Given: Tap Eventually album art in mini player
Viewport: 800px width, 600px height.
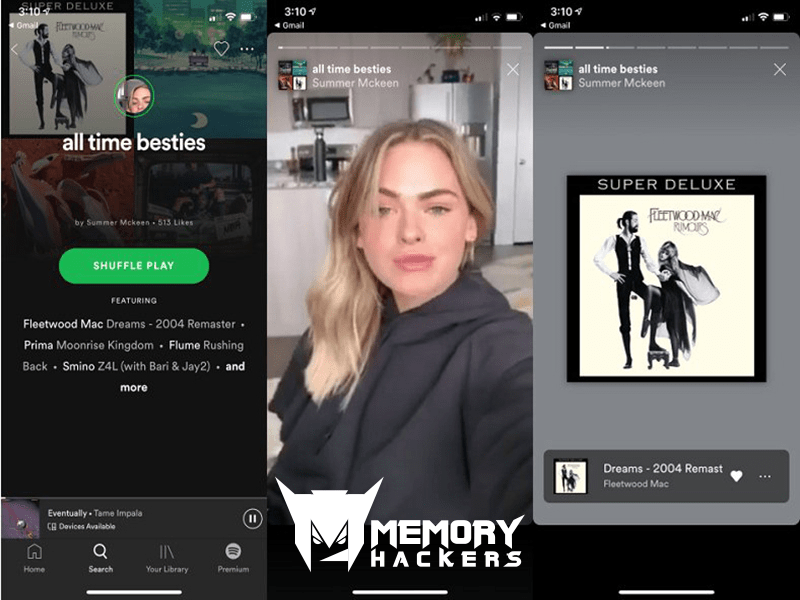Looking at the screenshot, I should click(x=20, y=519).
